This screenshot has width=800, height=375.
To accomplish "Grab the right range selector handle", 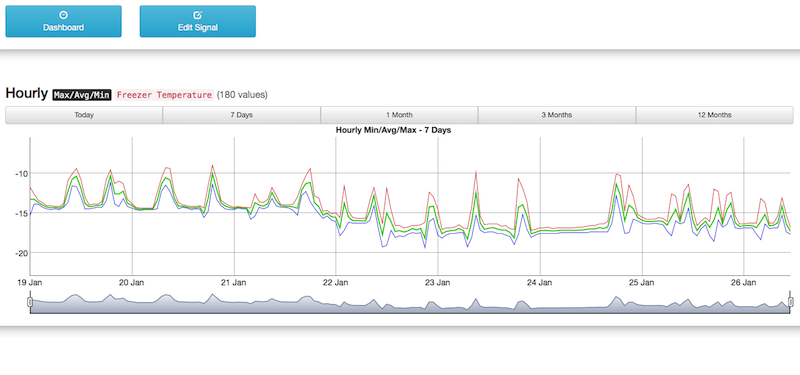I will tap(791, 303).
